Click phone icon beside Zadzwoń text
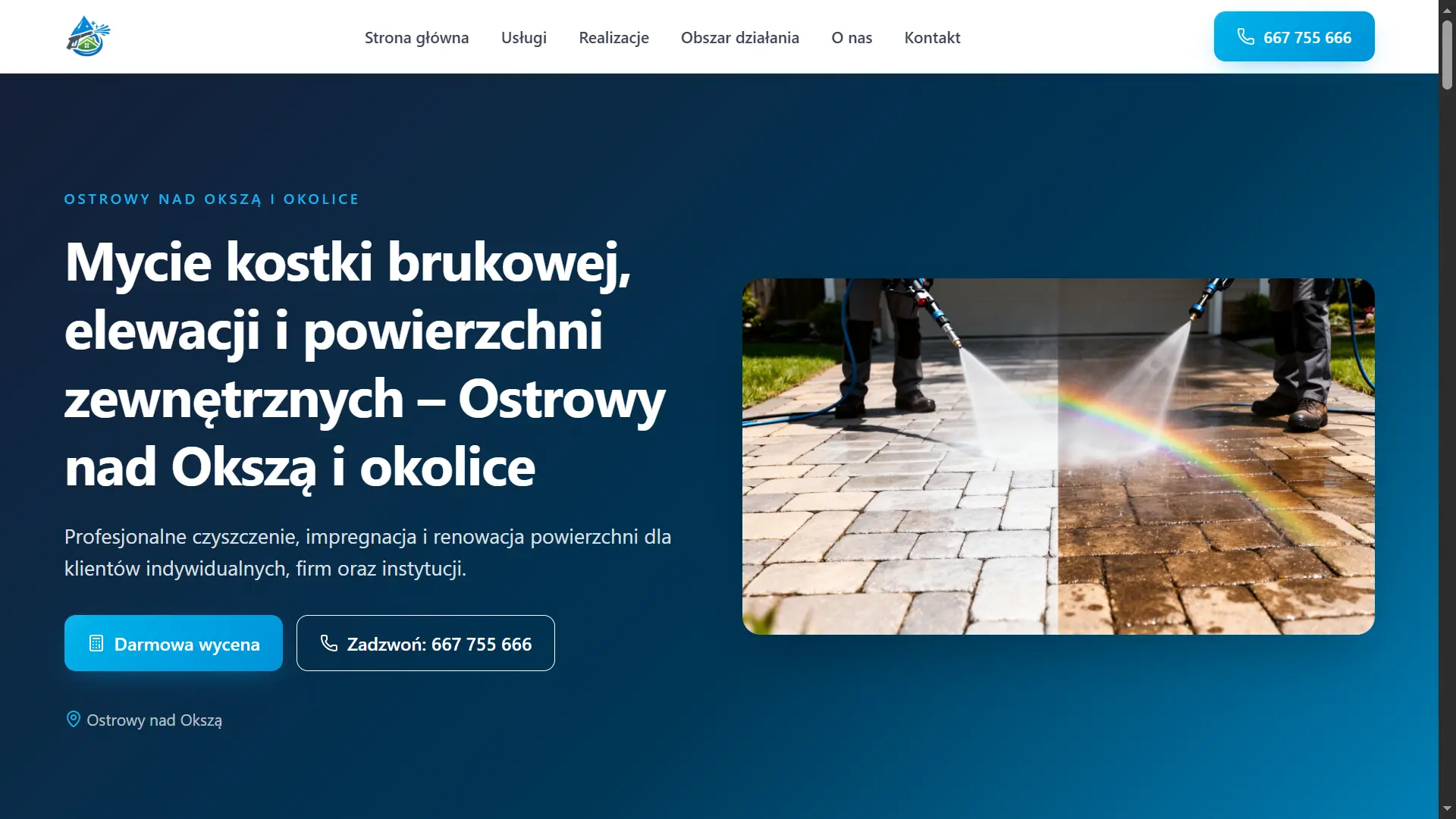1456x819 pixels. pos(328,643)
